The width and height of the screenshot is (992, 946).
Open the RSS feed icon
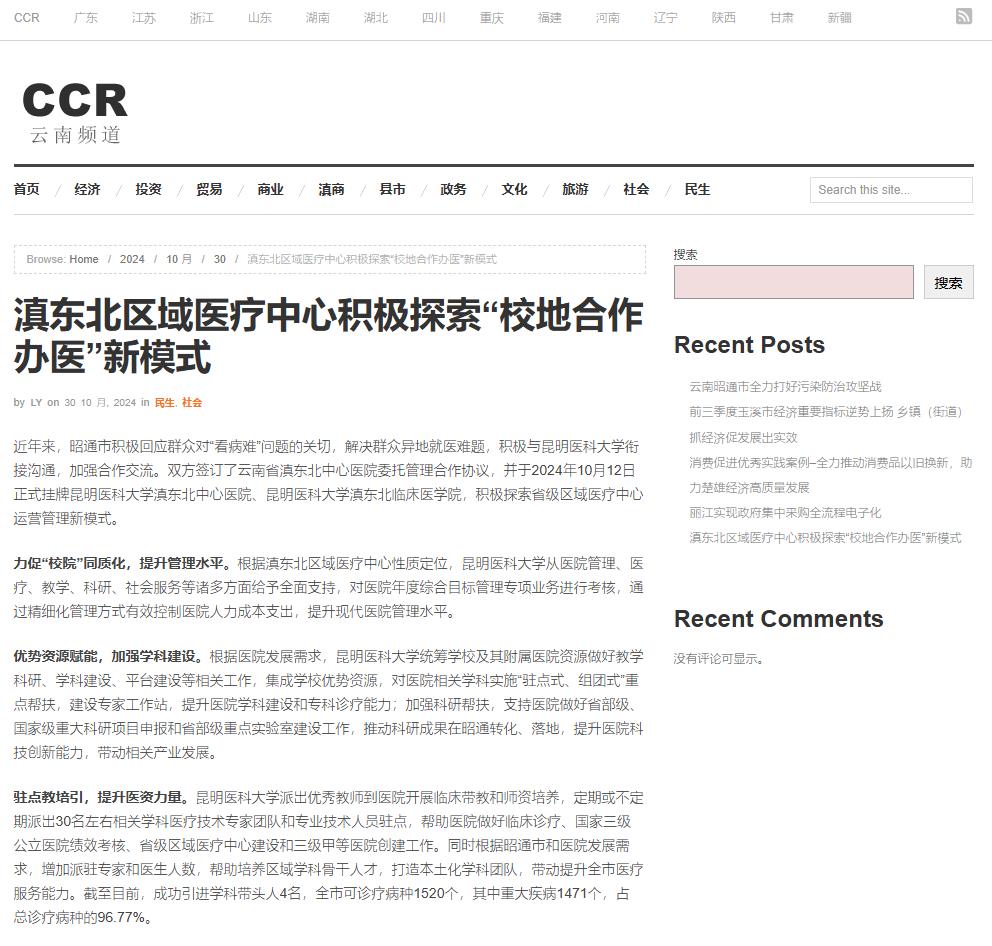coord(964,16)
